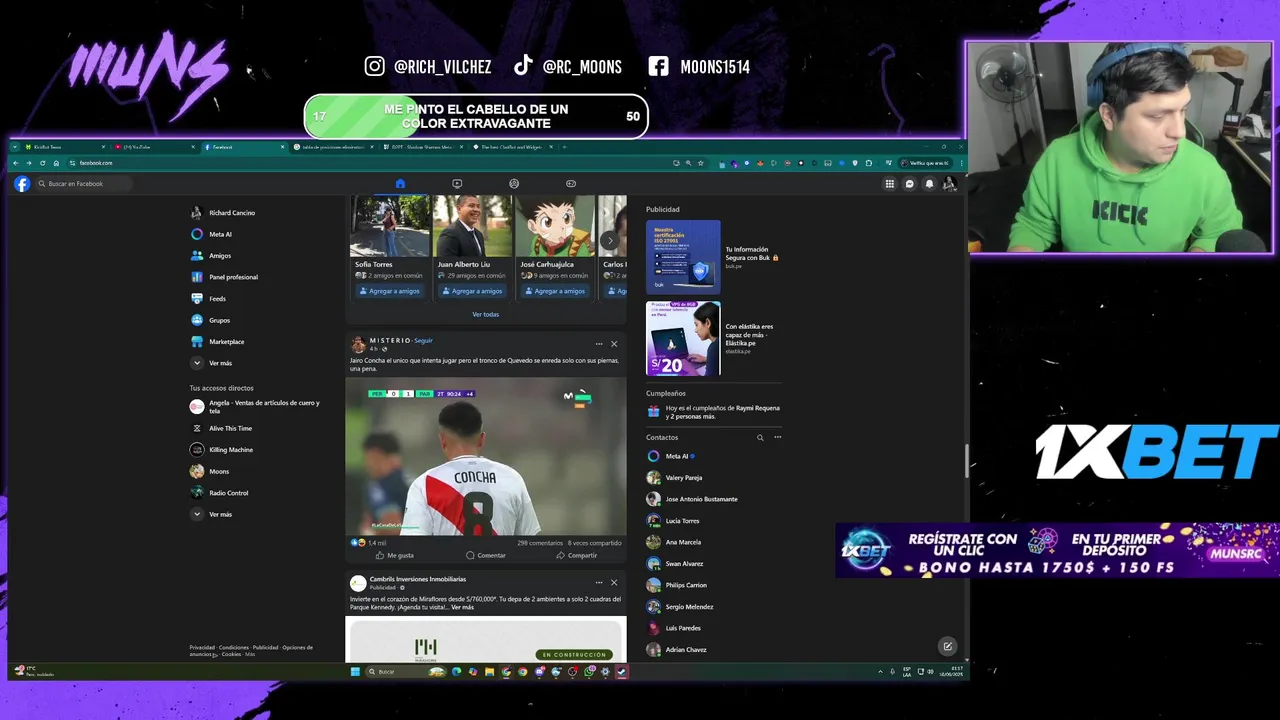The image size is (1280, 720).
Task: Open WhatsApp from the taskbar
Action: 589,672
